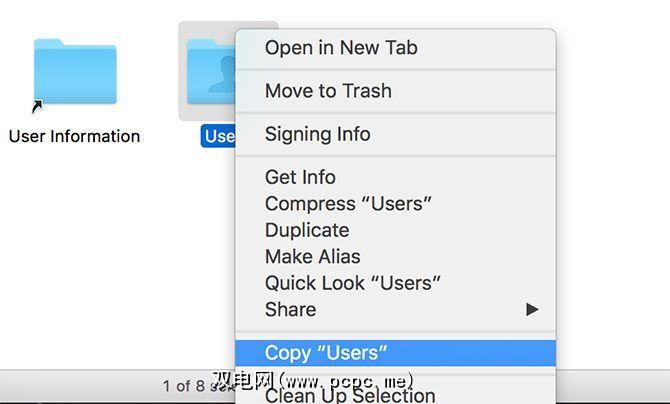Select Move to Trash from context menu

tap(328, 91)
